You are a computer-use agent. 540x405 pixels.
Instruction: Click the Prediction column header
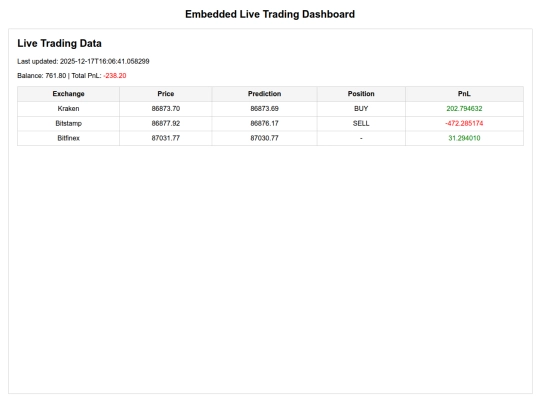[264, 94]
